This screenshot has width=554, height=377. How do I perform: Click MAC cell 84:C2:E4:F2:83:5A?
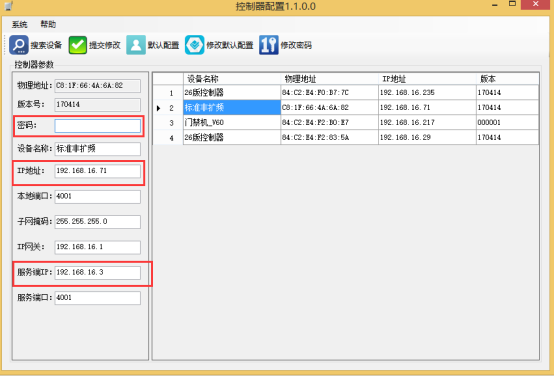(x=330, y=137)
